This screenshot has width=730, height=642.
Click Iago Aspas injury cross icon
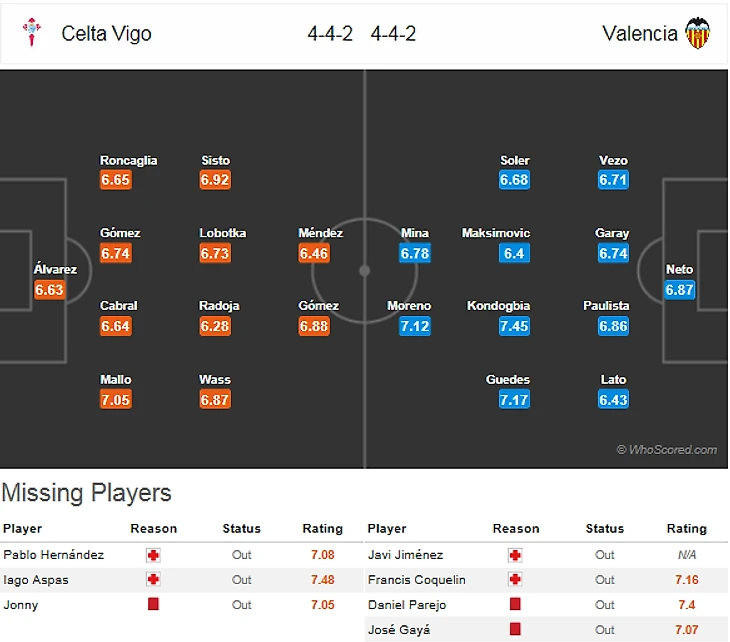coord(153,580)
